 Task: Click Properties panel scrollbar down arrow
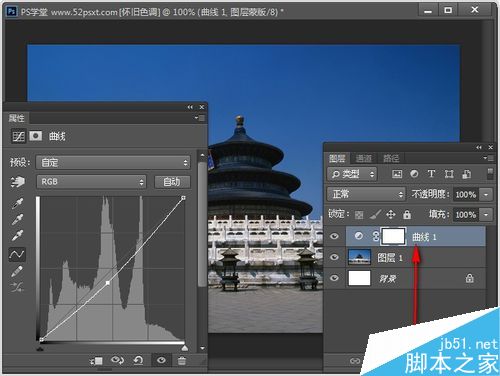[x=202, y=348]
